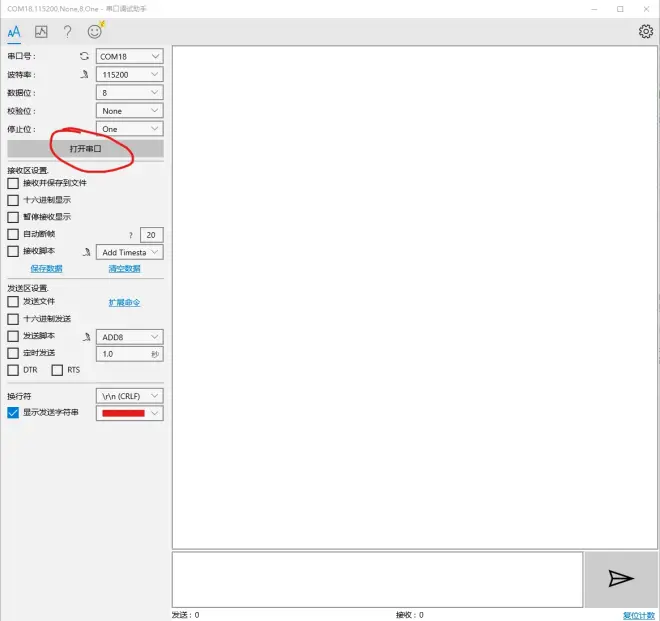
Task: Open the data bits dropdown showing 8
Action: 129,93
